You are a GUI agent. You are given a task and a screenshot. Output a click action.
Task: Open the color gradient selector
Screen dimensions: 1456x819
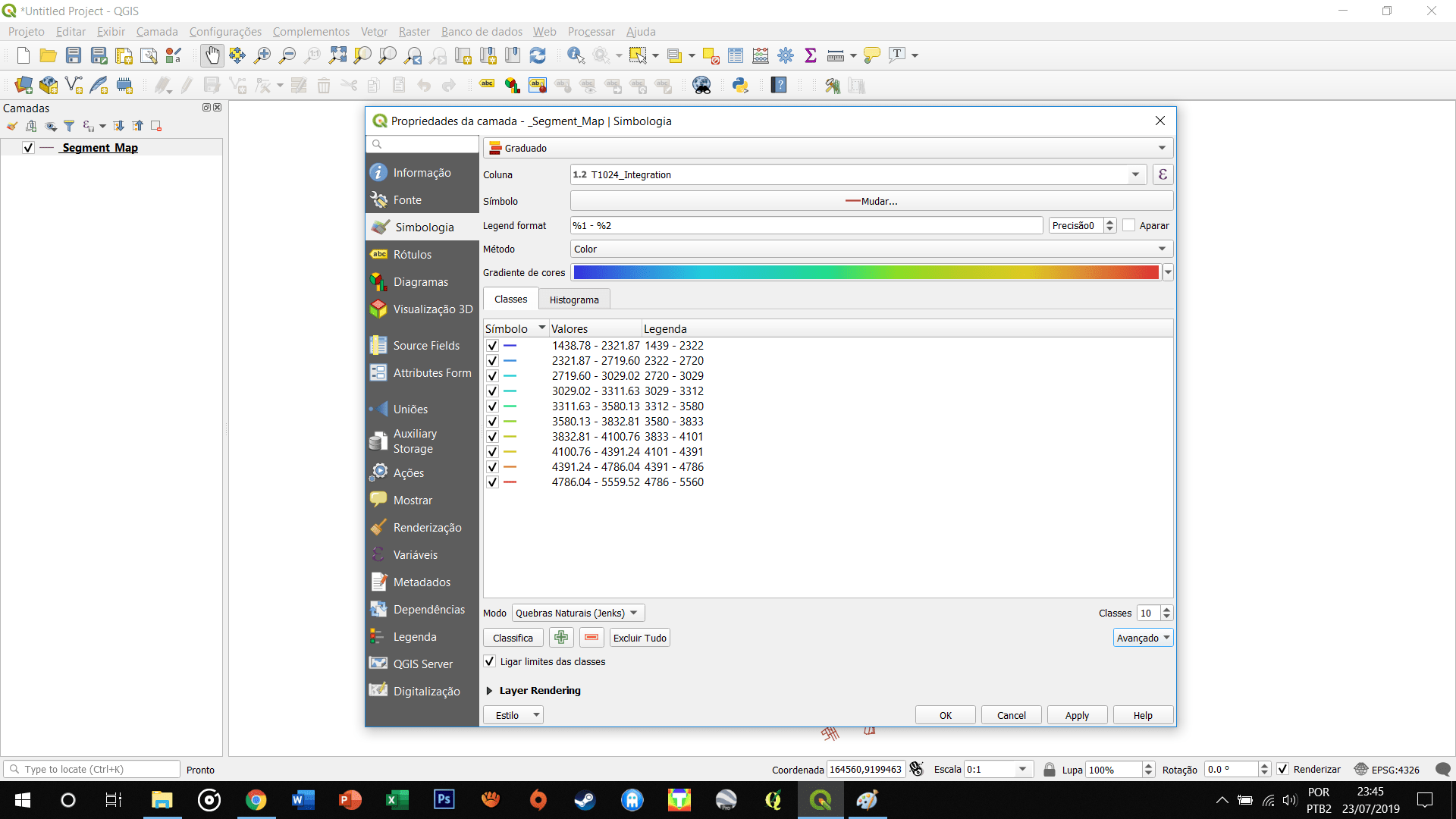pyautogui.click(x=1169, y=272)
